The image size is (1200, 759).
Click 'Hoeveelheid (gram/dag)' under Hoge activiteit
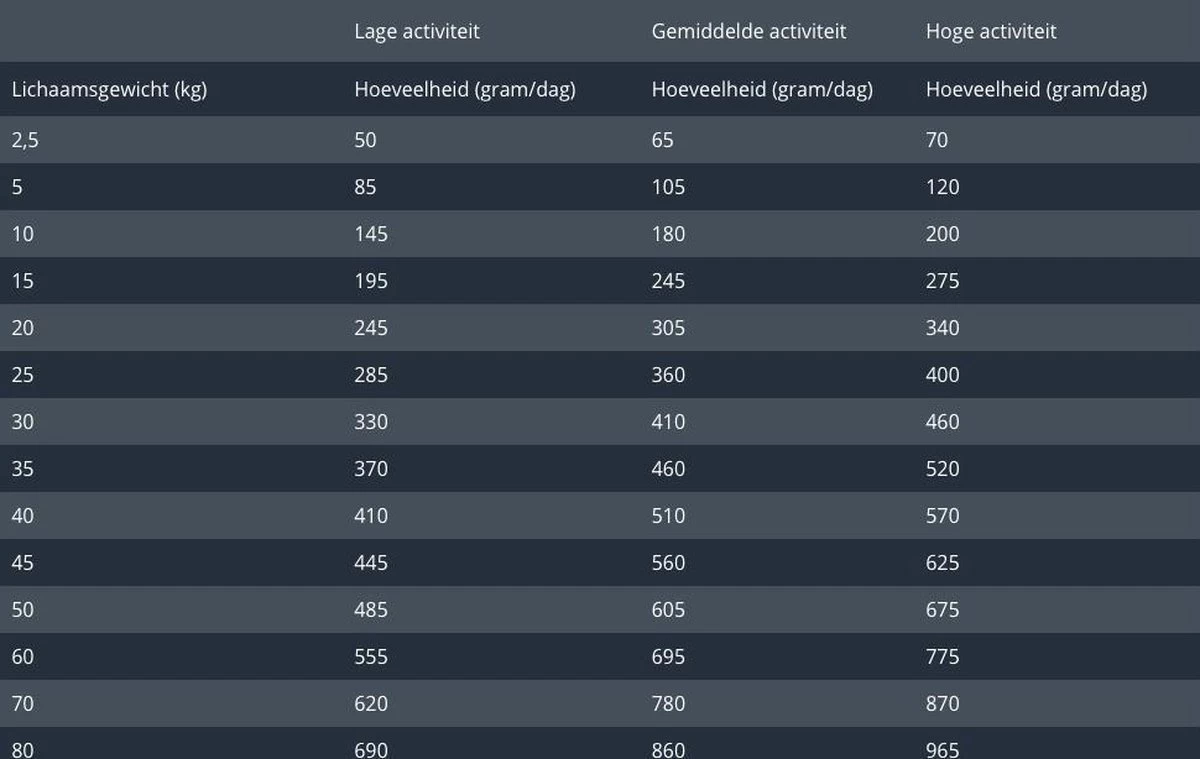tap(1036, 89)
